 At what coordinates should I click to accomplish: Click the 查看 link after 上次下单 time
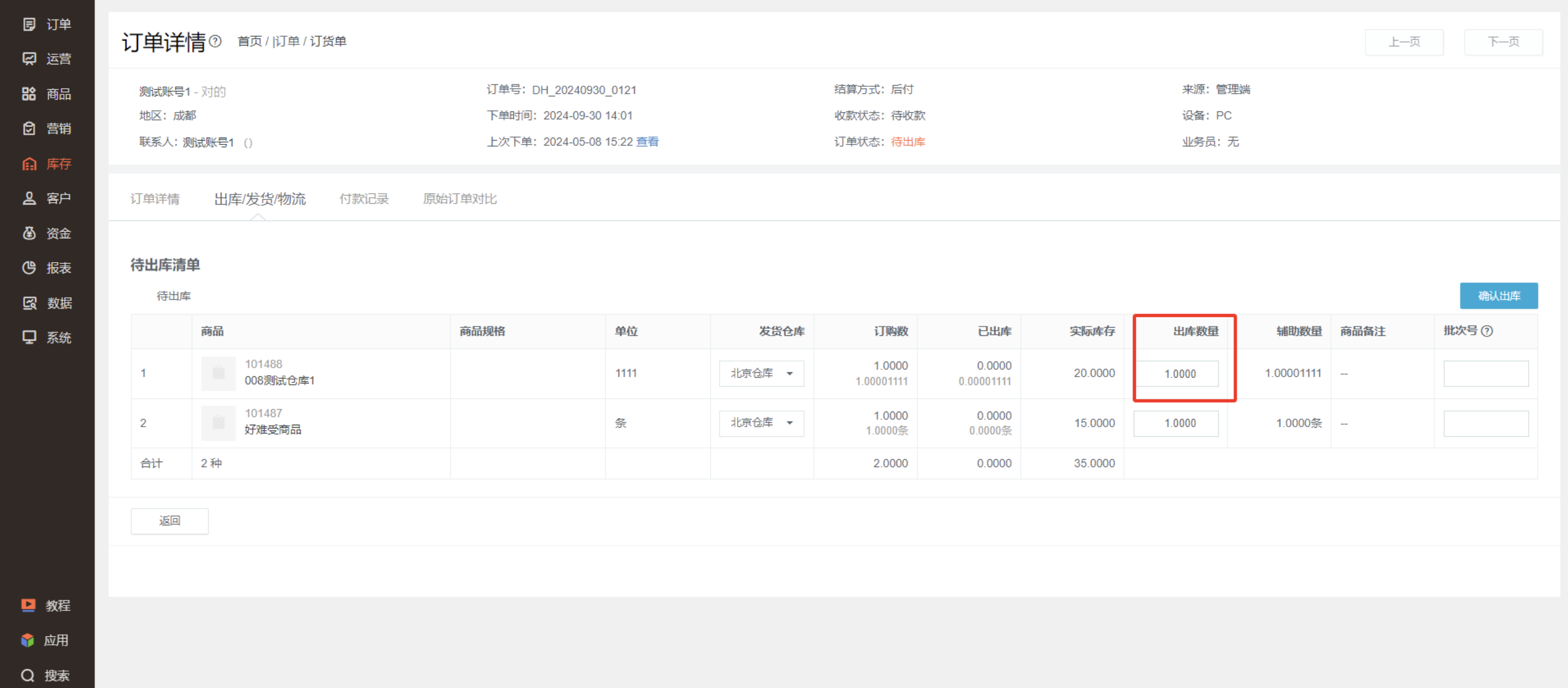coord(647,142)
